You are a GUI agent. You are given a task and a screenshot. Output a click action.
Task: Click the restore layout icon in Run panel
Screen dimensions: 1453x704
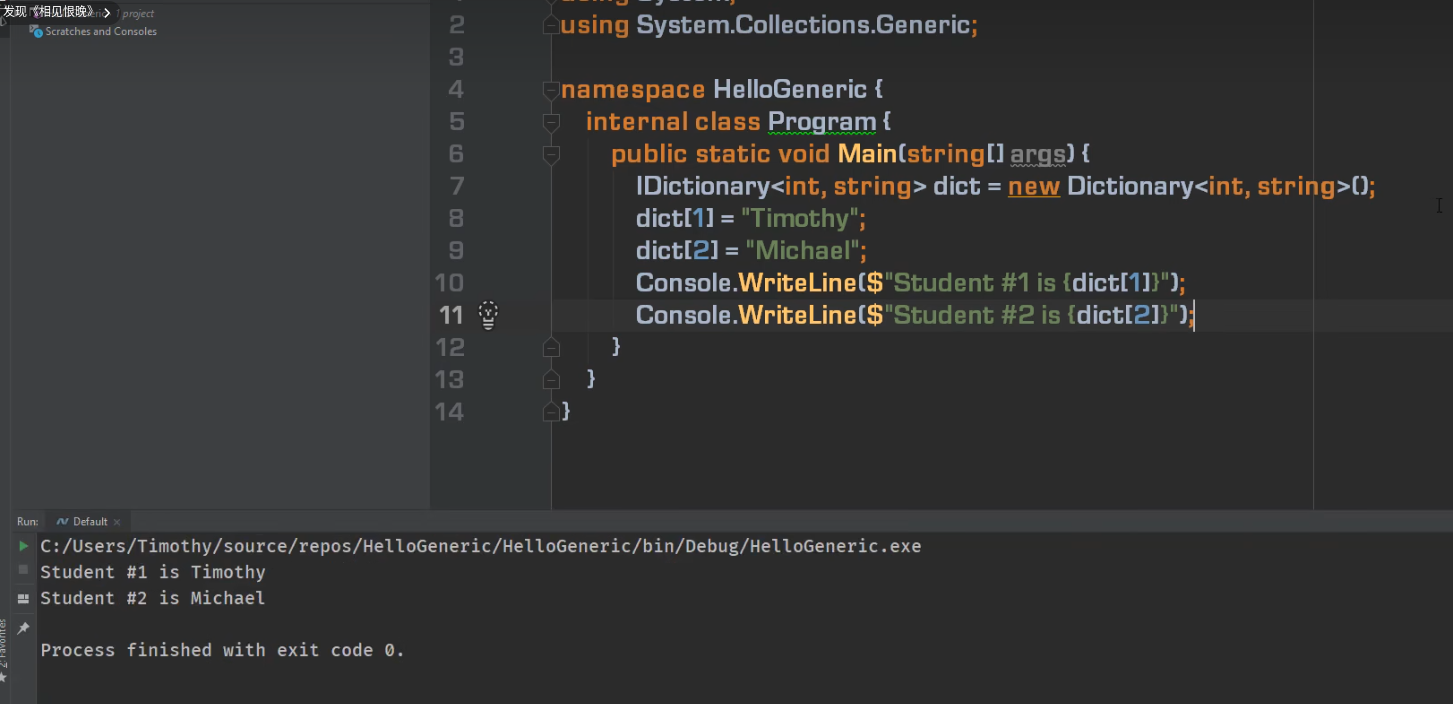23,598
